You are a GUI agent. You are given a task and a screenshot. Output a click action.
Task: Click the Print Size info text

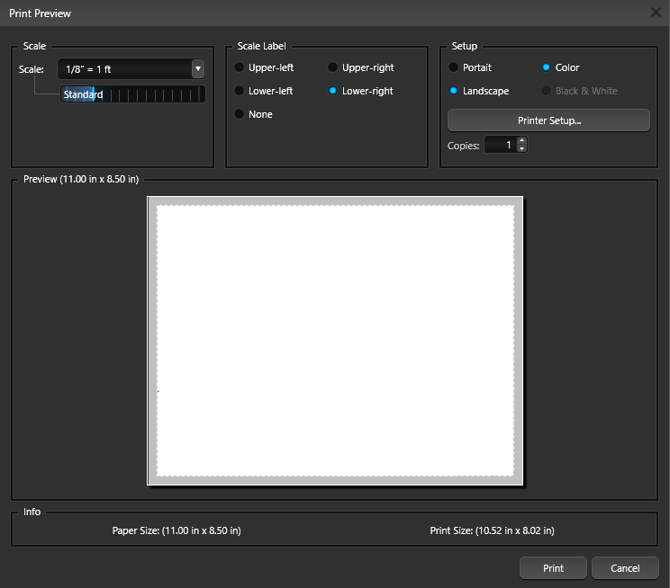click(492, 530)
